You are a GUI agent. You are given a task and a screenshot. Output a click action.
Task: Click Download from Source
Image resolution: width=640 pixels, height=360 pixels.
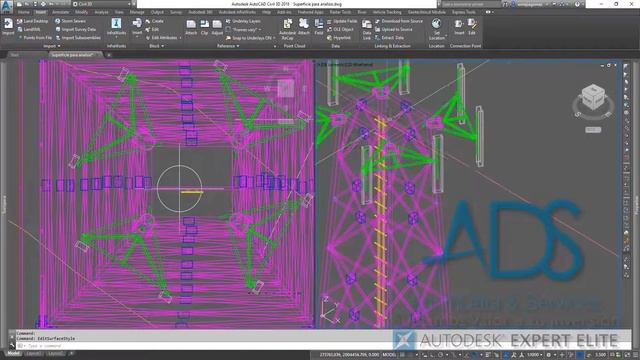[x=399, y=21]
